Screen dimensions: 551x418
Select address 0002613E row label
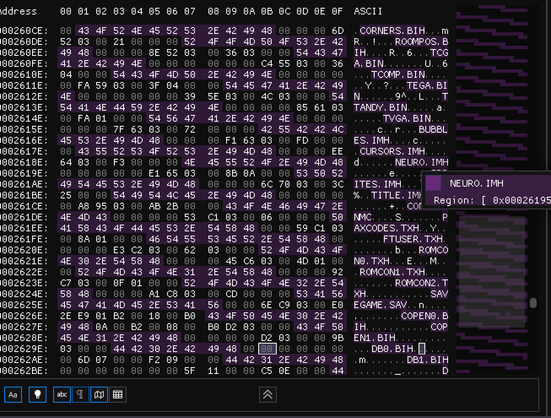[x=24, y=107]
